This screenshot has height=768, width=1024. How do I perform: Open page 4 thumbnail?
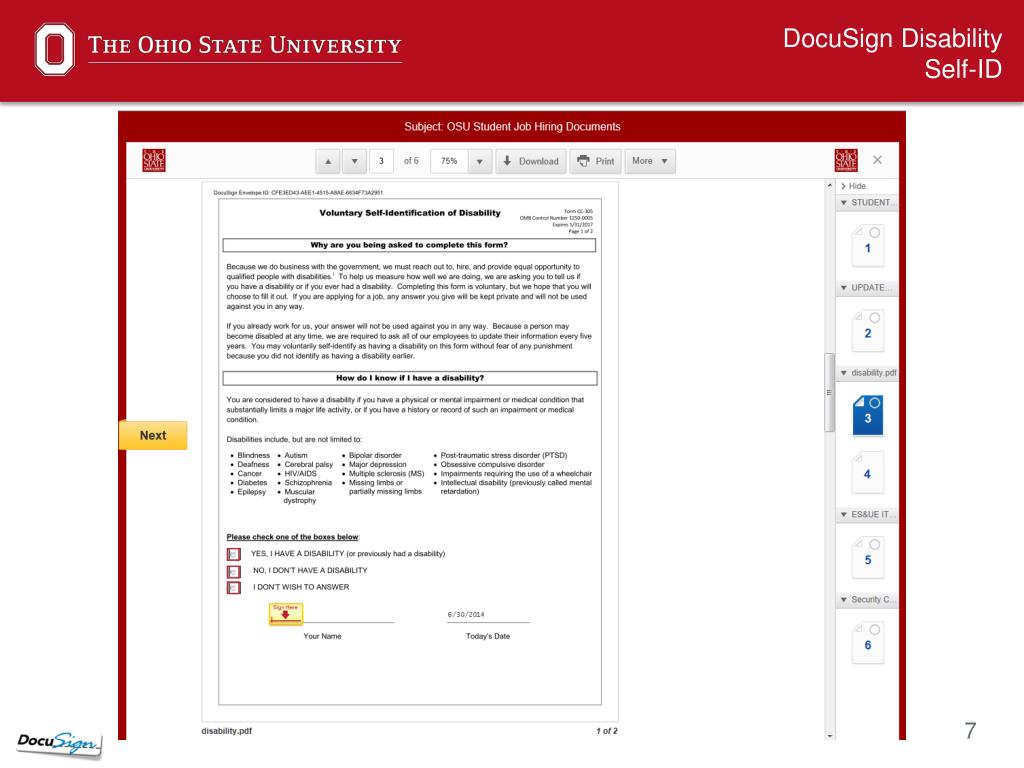(x=868, y=472)
